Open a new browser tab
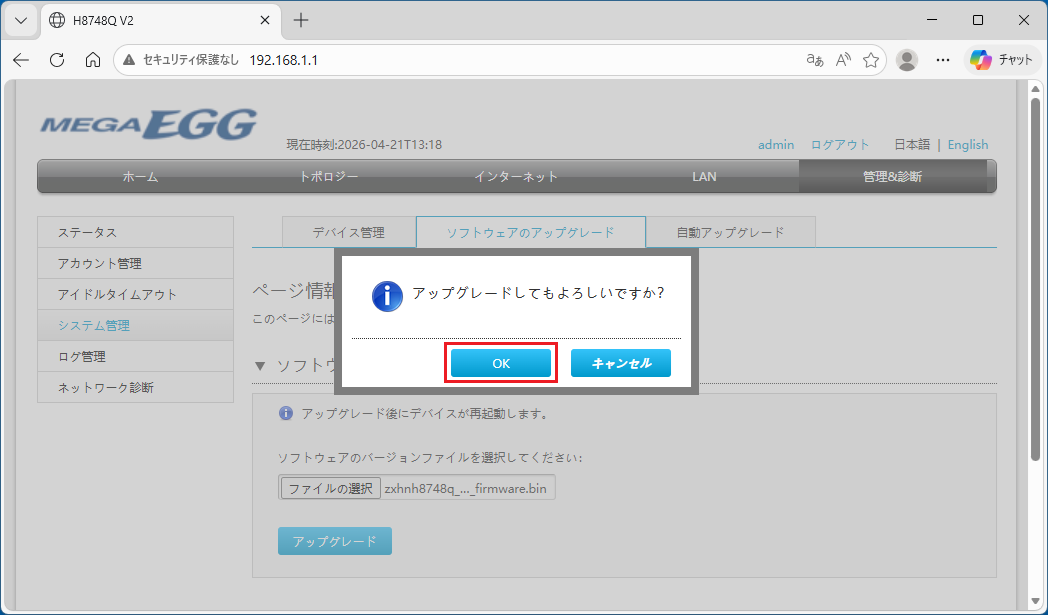The height and width of the screenshot is (615, 1048). (301, 21)
